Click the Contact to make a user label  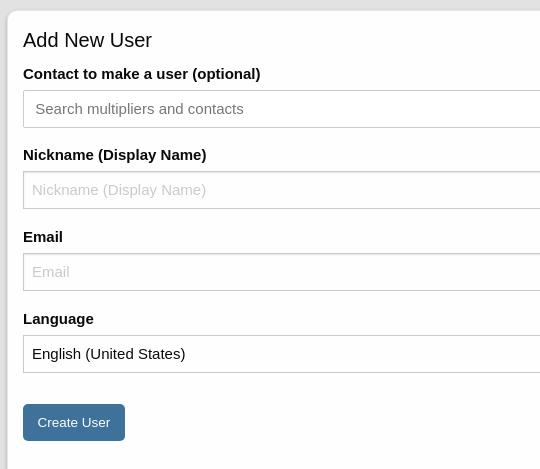[x=142, y=74]
